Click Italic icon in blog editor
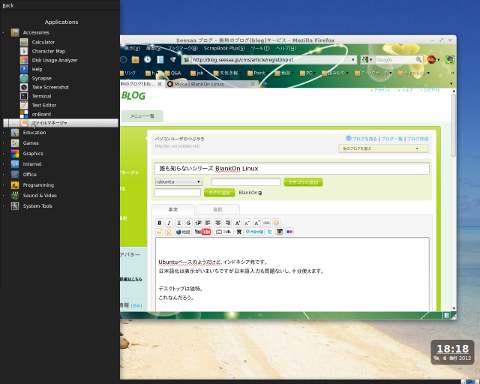The image size is (480, 384). (169, 223)
